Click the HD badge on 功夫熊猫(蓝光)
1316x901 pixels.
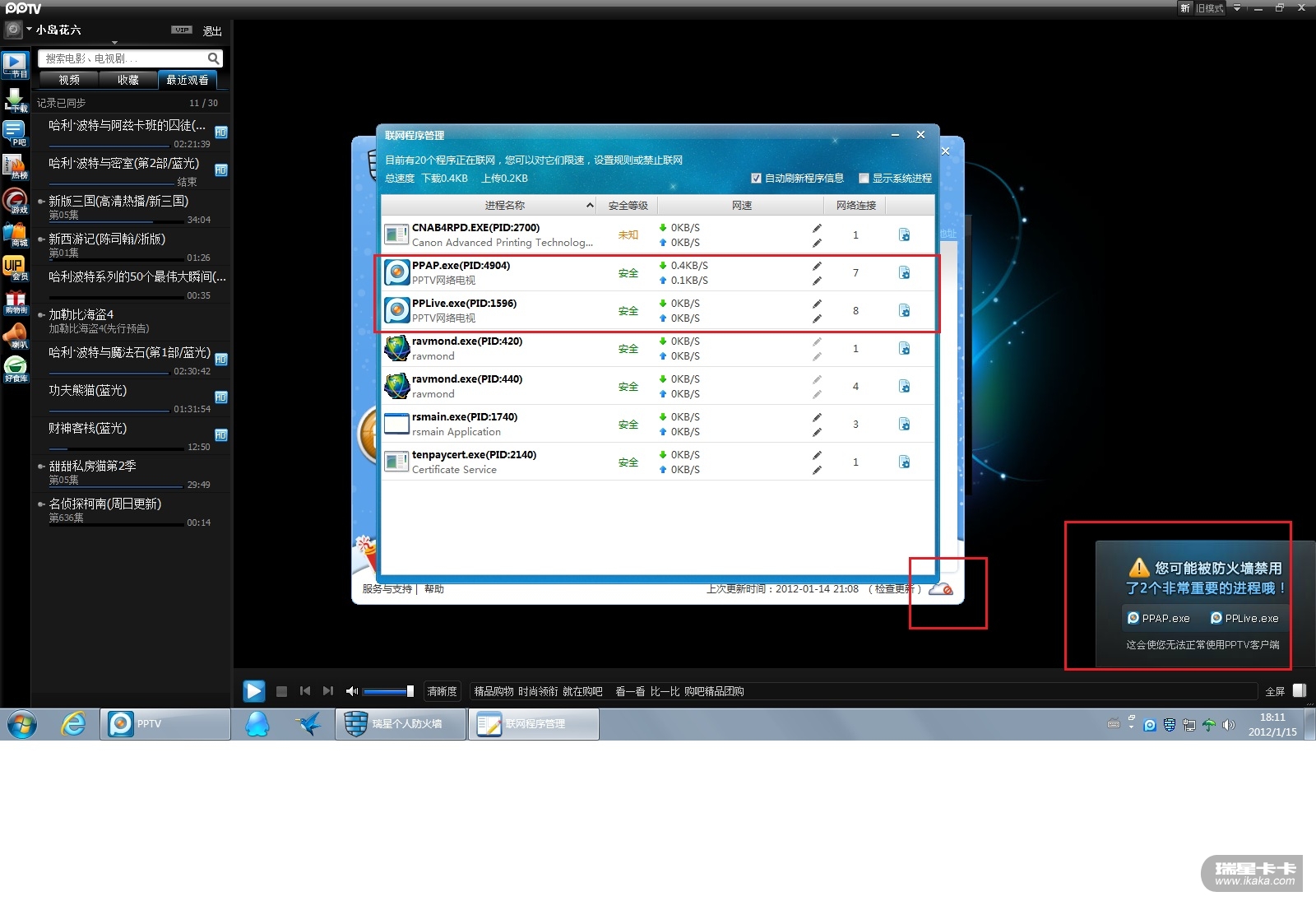[x=220, y=397]
